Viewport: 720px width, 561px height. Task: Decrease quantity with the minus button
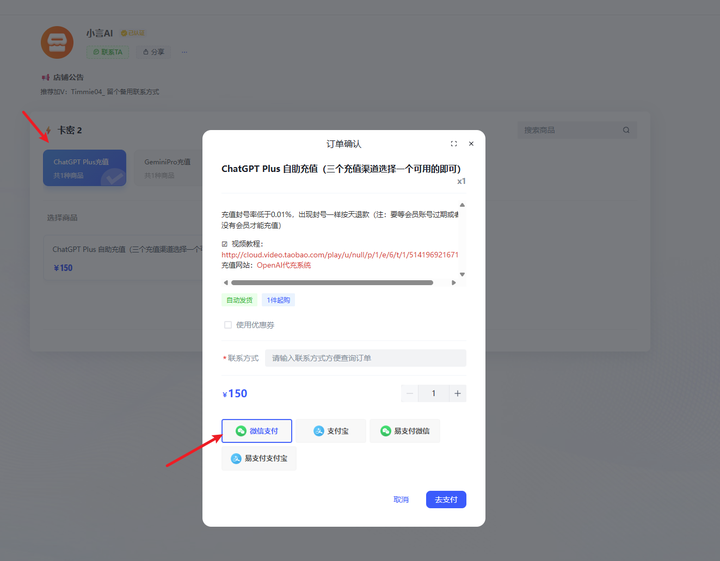pyautogui.click(x=410, y=393)
